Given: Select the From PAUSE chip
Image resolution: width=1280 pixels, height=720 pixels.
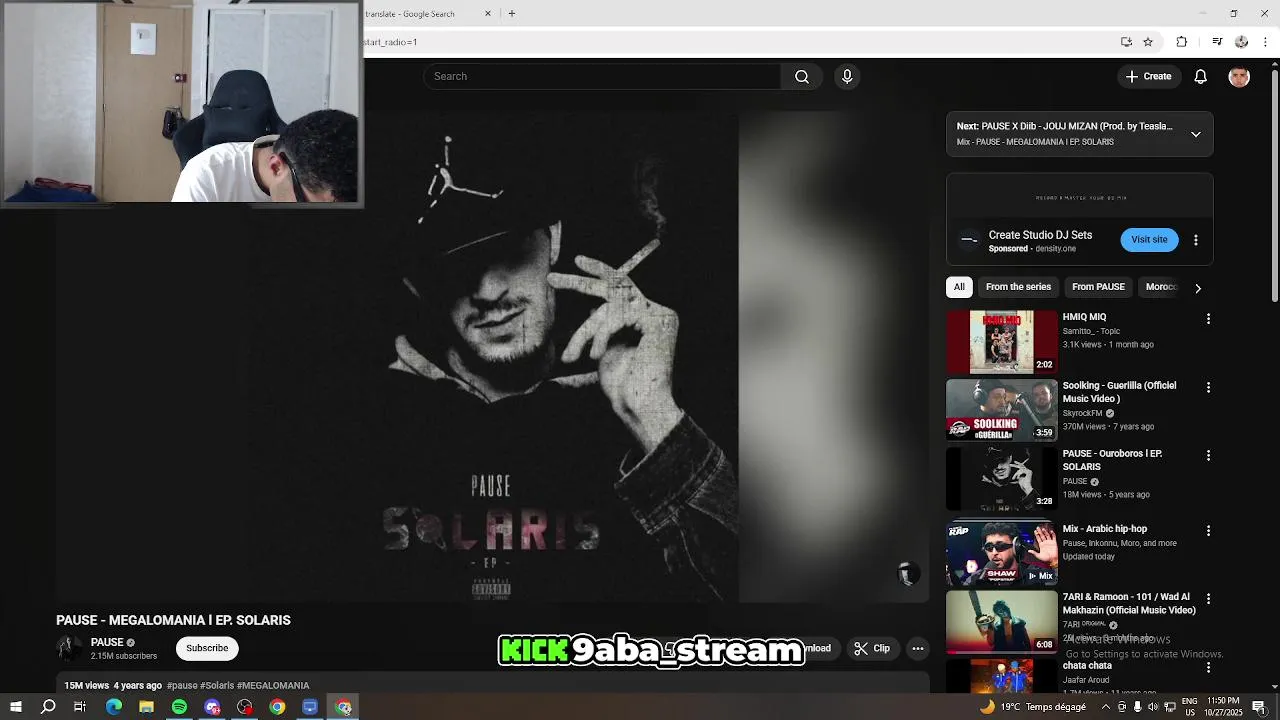Looking at the screenshot, I should [x=1098, y=287].
